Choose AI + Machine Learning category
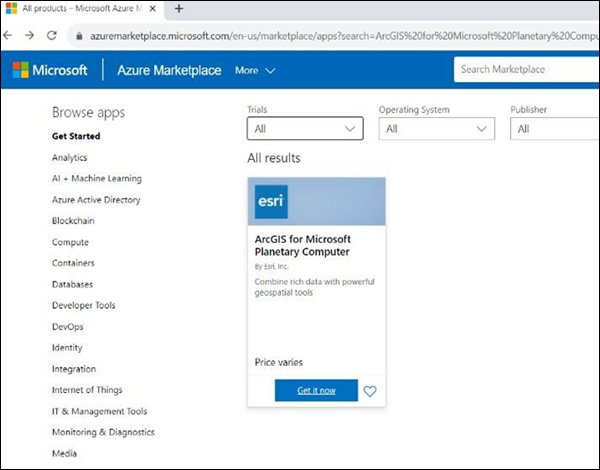 click(x=96, y=179)
